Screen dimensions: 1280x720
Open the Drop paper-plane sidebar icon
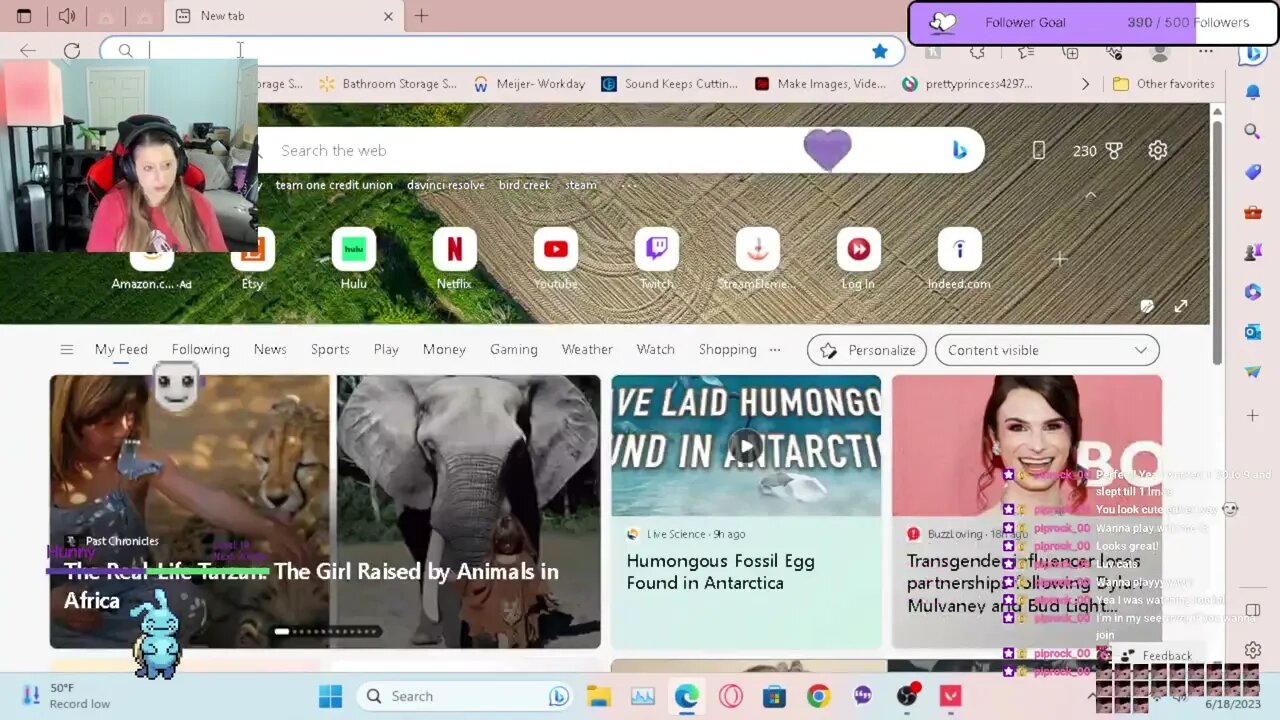coord(1252,371)
